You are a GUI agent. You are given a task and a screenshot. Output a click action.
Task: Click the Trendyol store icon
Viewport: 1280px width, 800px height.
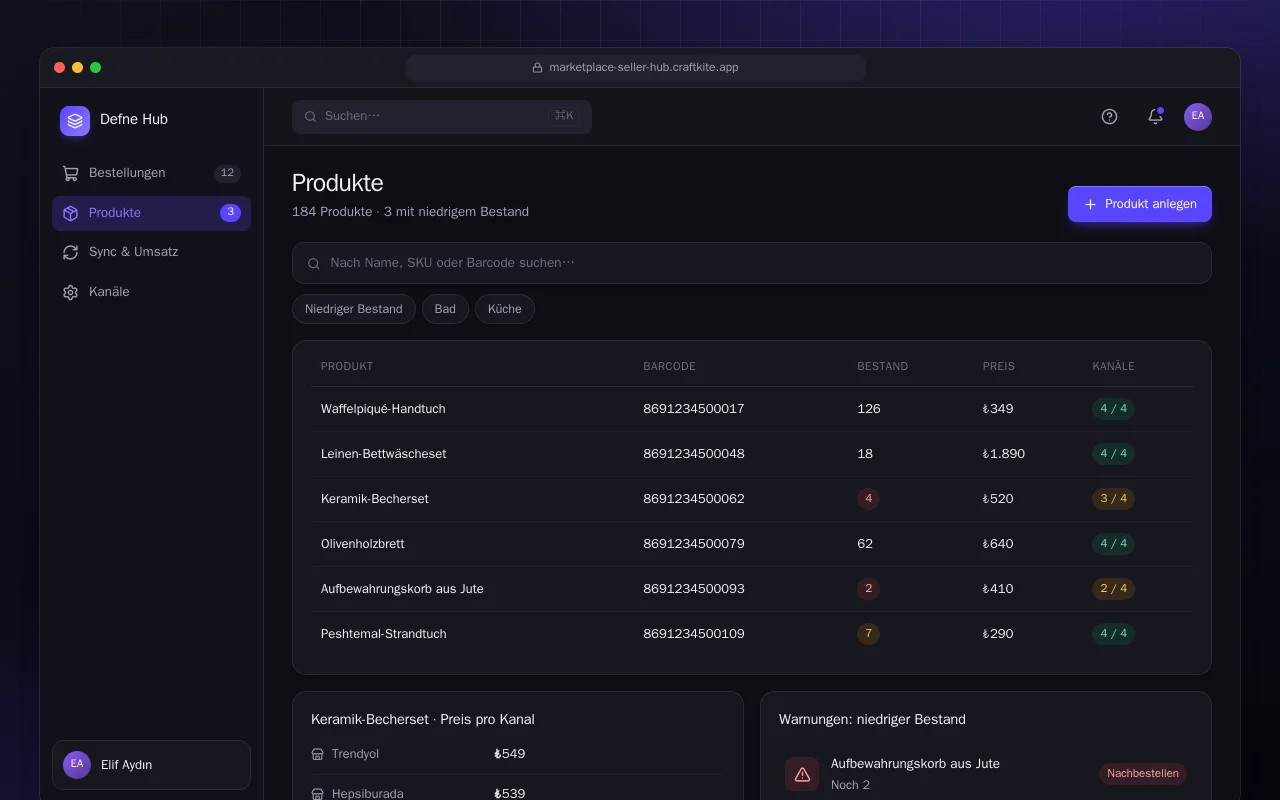pos(318,754)
